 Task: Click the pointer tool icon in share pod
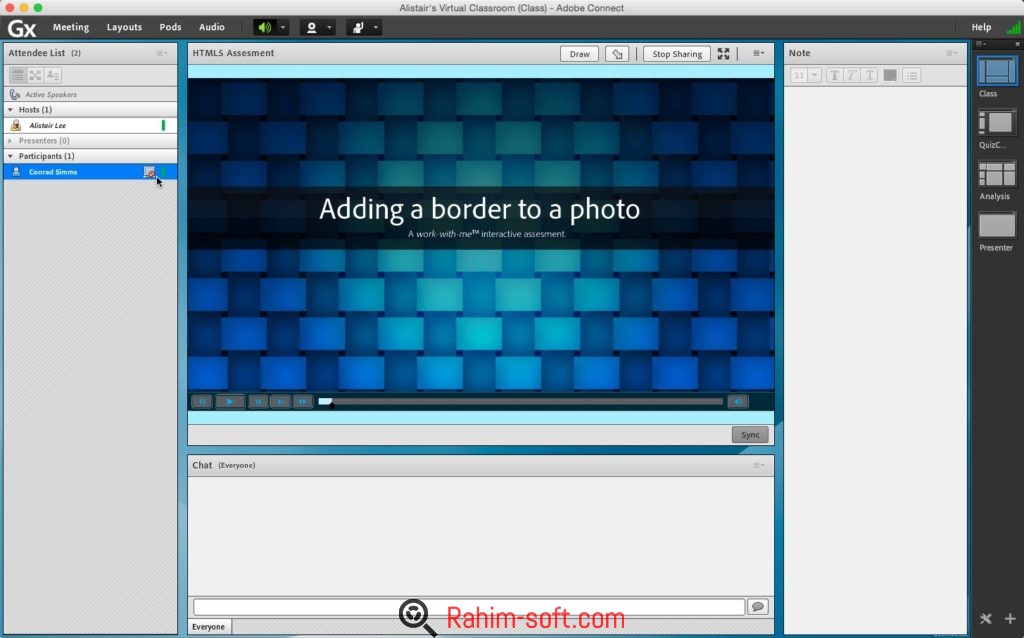coord(617,54)
